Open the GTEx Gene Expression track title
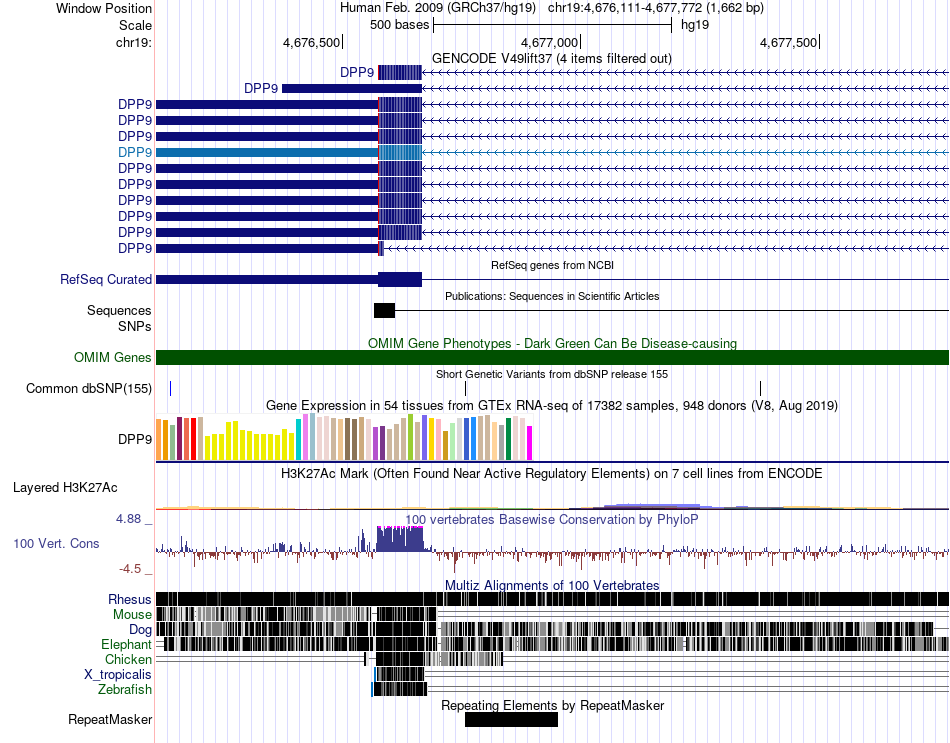 (x=552, y=405)
